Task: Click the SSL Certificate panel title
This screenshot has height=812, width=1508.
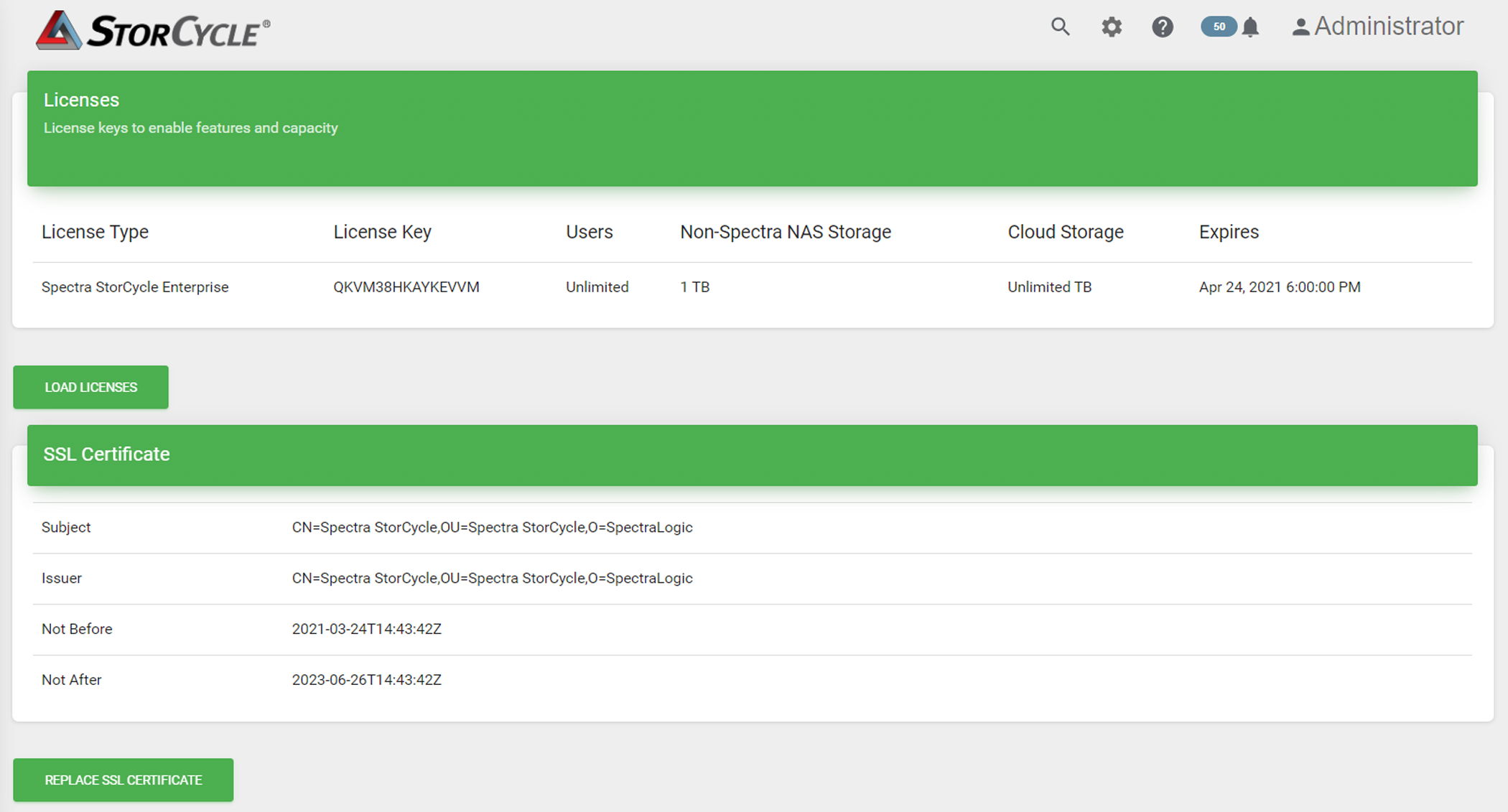Action: tap(106, 454)
